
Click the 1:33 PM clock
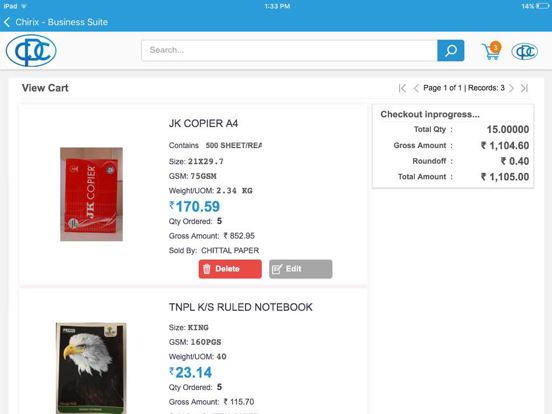tap(277, 6)
